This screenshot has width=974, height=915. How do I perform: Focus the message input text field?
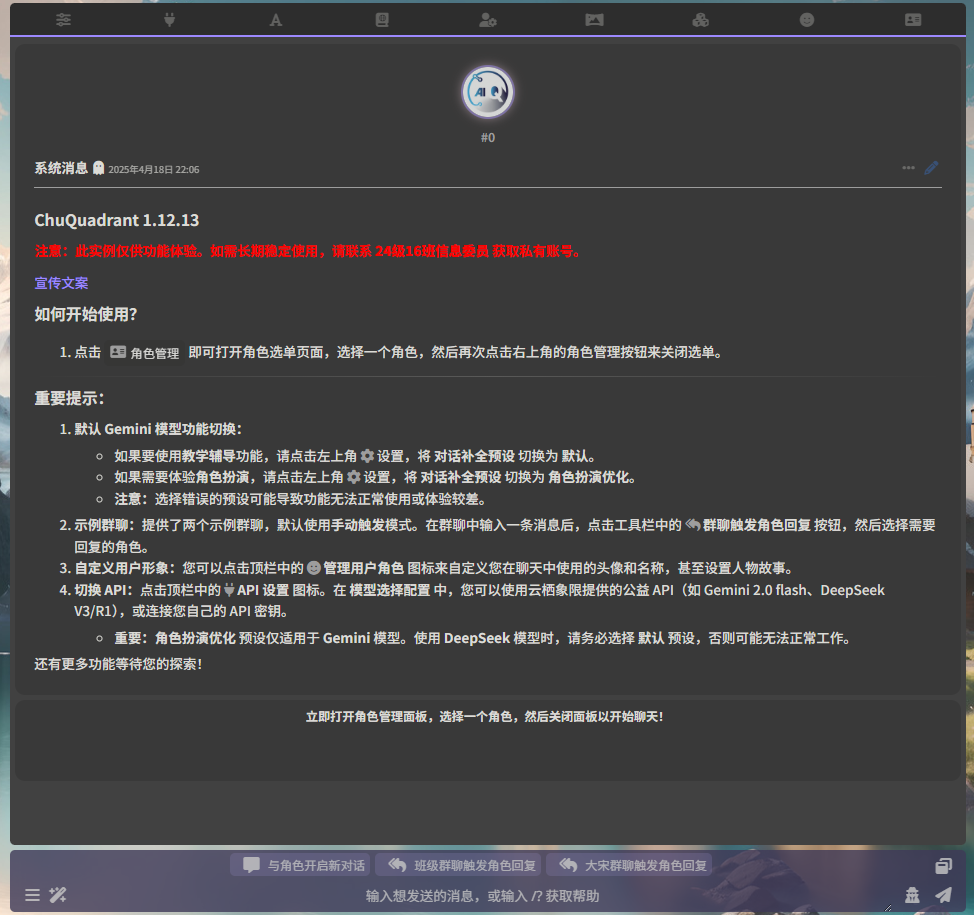click(x=480, y=896)
